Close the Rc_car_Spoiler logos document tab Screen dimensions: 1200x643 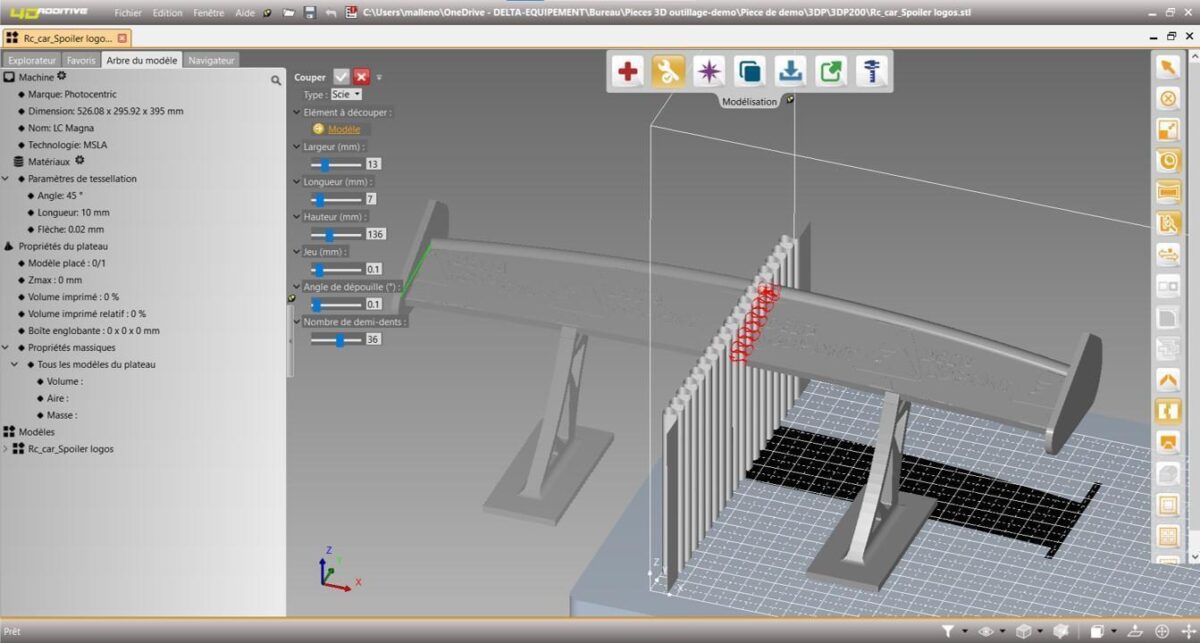click(122, 38)
